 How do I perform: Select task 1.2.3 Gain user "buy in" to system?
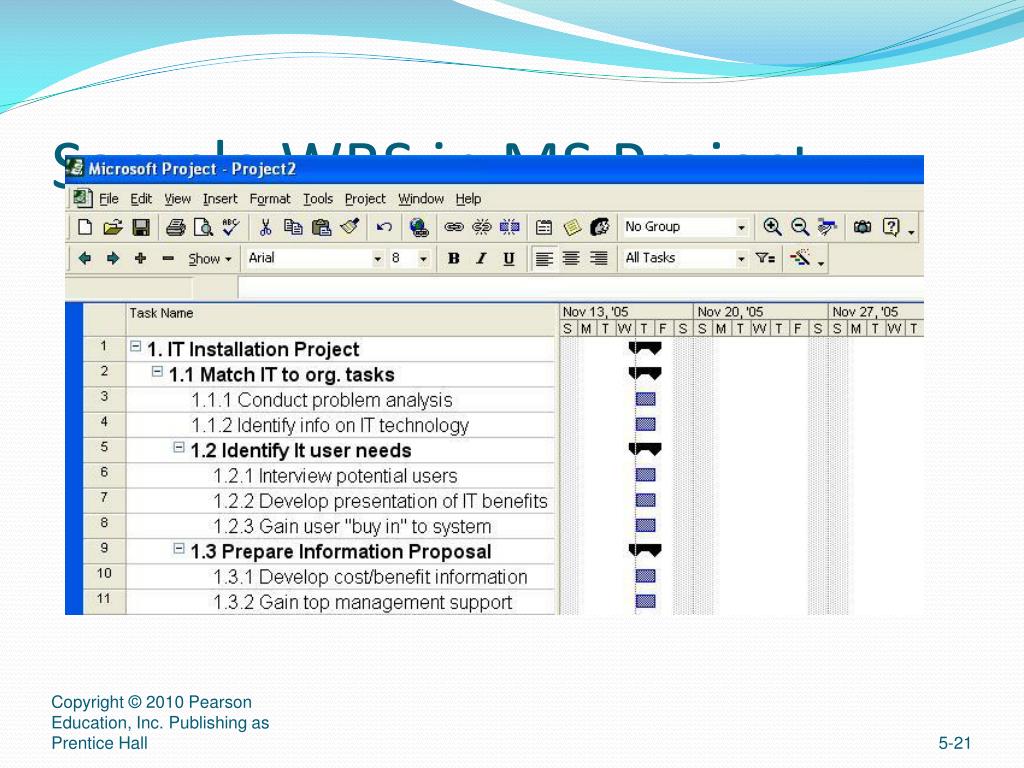point(340,526)
